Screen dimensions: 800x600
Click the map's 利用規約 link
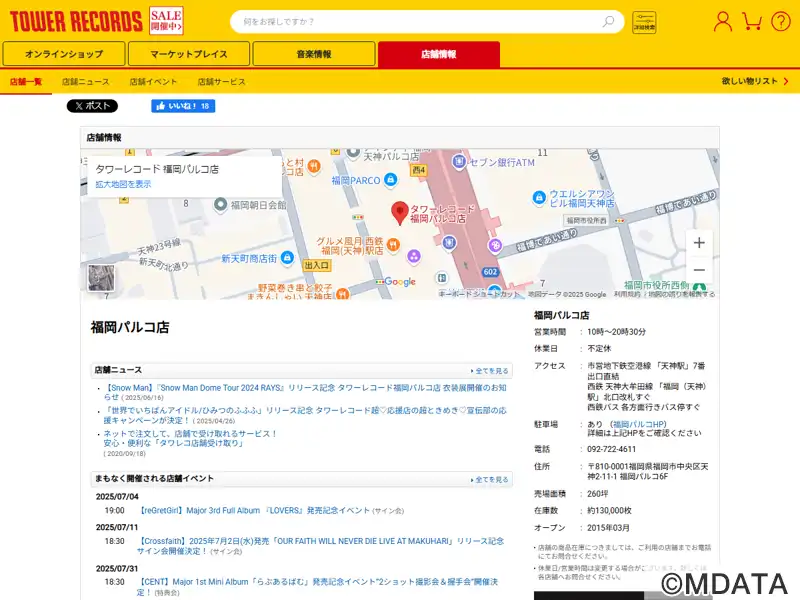[x=627, y=294]
